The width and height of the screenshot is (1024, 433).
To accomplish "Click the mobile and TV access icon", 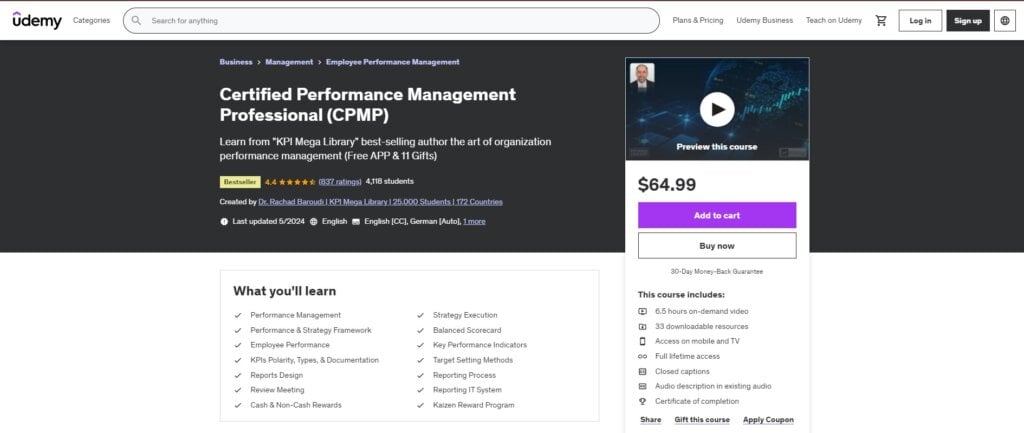I will [643, 342].
